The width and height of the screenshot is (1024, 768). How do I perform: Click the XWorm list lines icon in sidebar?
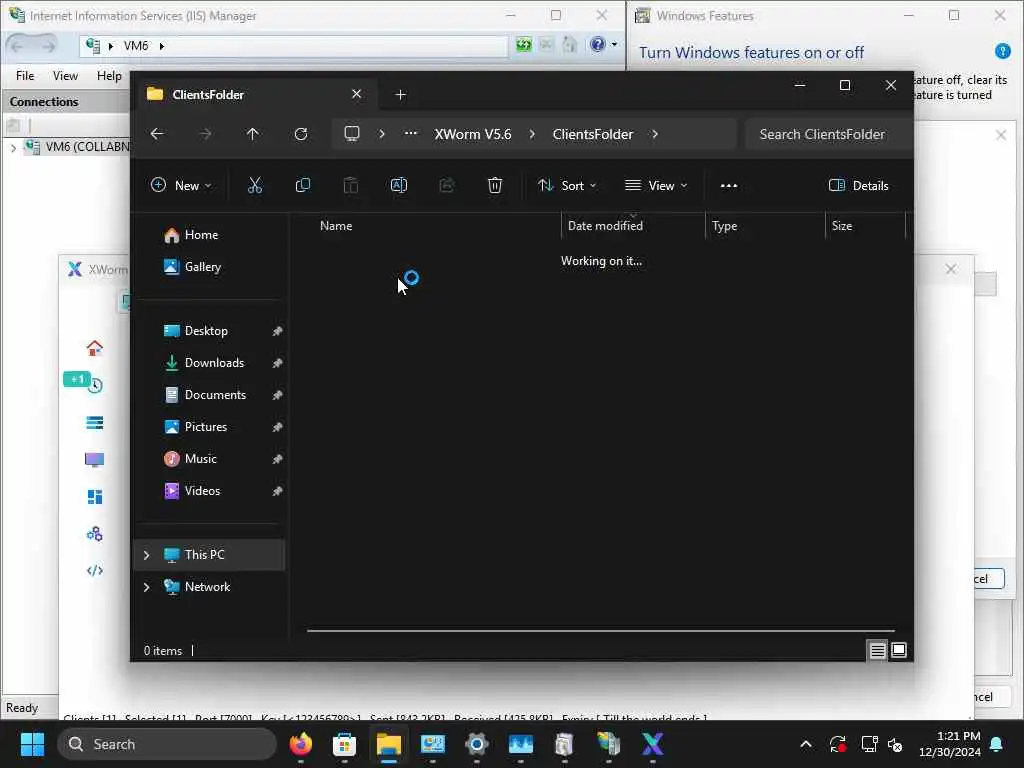95,423
